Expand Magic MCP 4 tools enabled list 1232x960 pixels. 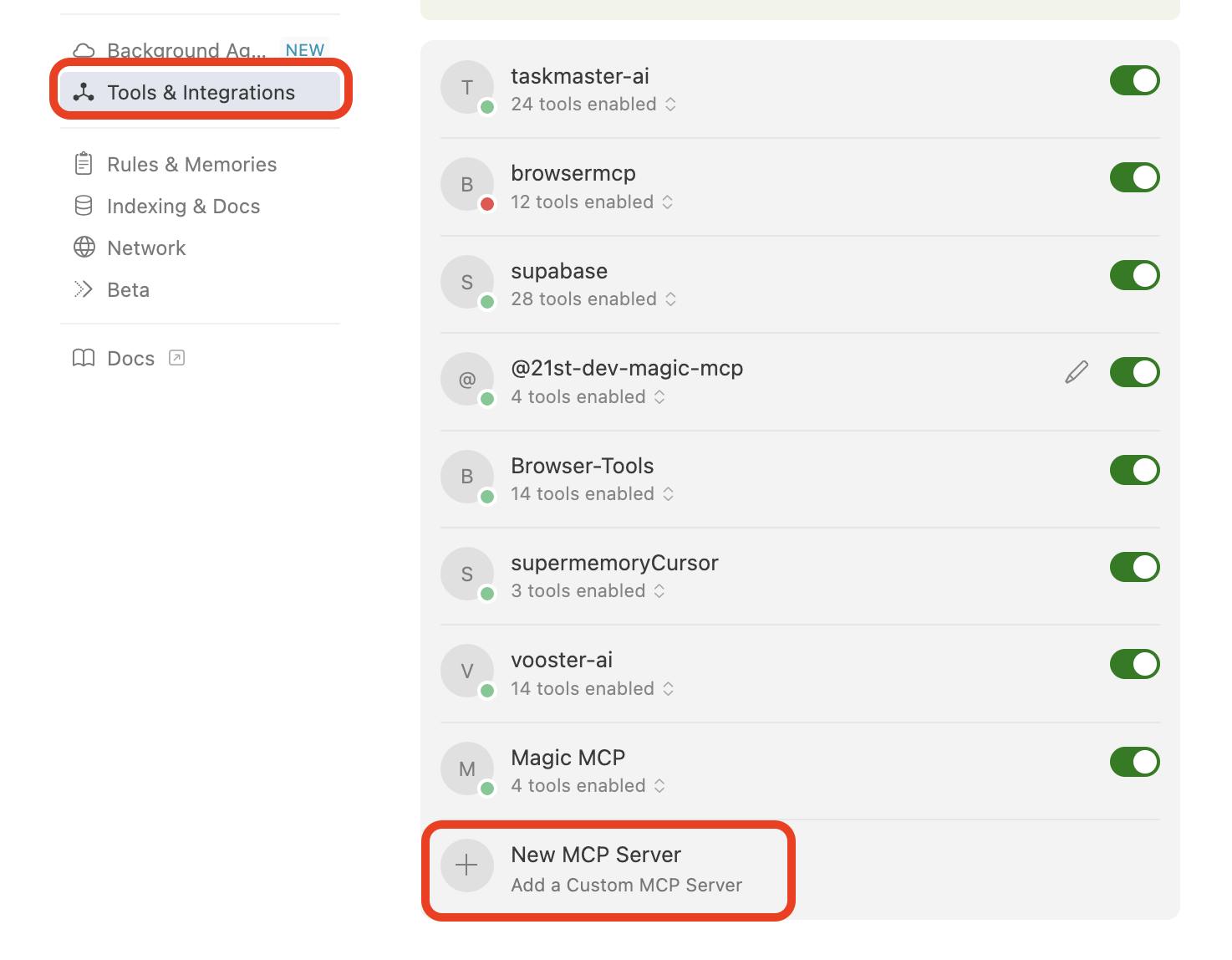[588, 786]
